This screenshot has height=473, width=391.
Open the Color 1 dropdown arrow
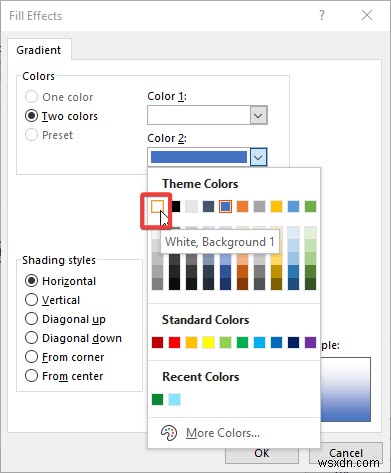click(x=259, y=116)
